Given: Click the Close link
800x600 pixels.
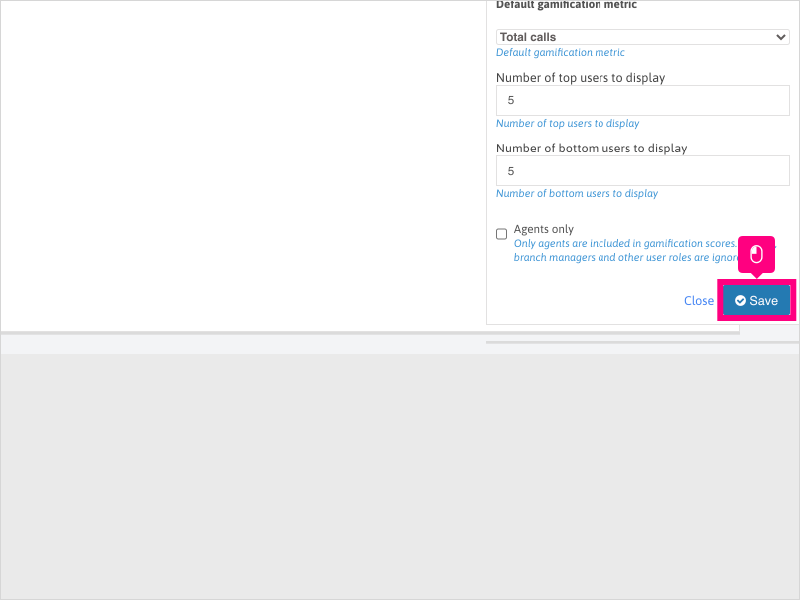Looking at the screenshot, I should [698, 301].
